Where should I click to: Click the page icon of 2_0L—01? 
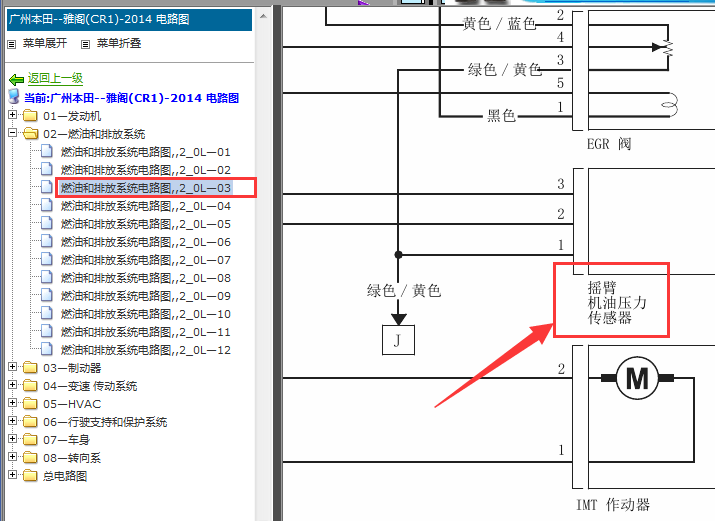click(47, 151)
